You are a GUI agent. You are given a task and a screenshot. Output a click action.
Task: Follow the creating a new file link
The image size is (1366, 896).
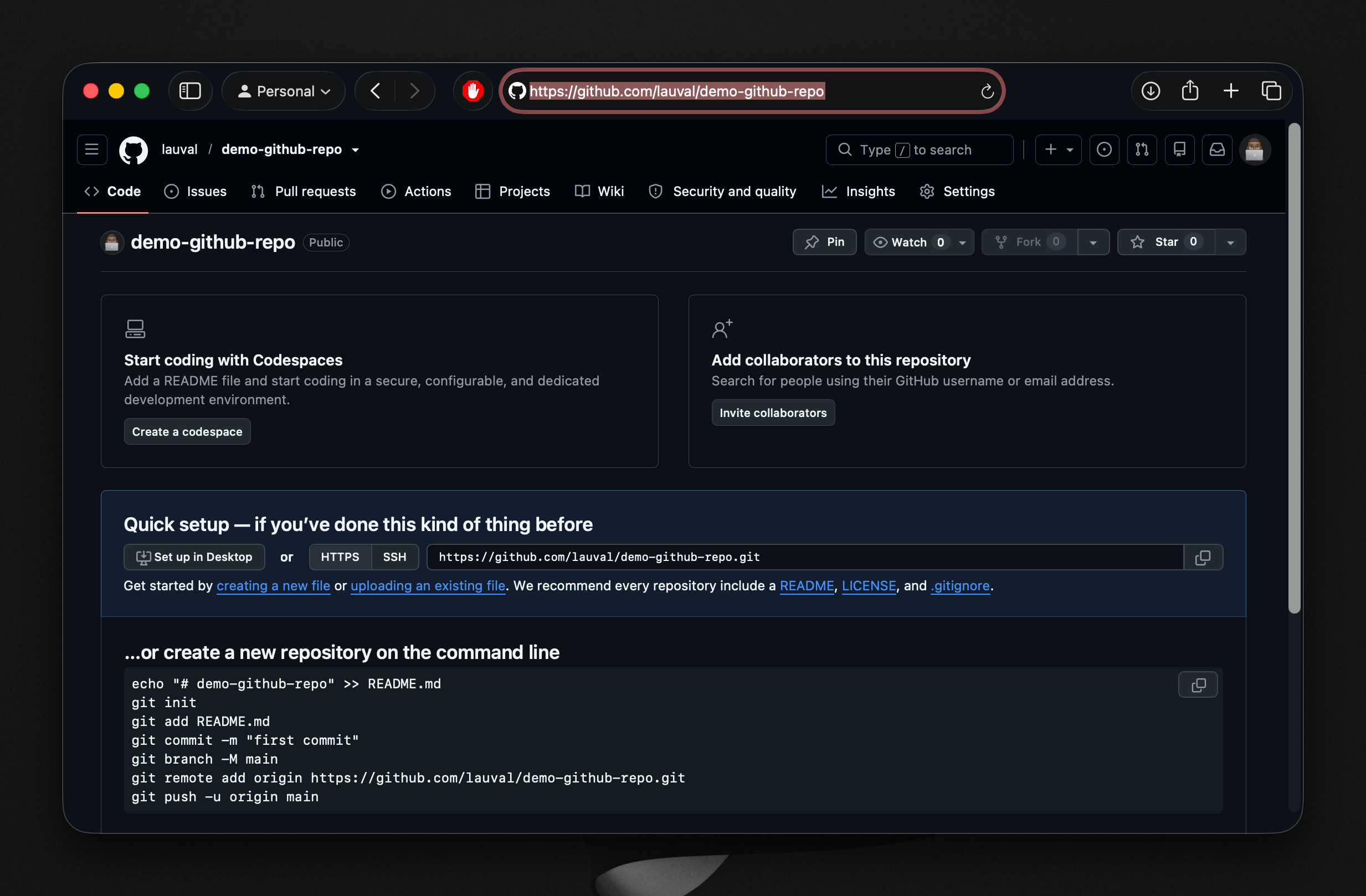pos(273,586)
